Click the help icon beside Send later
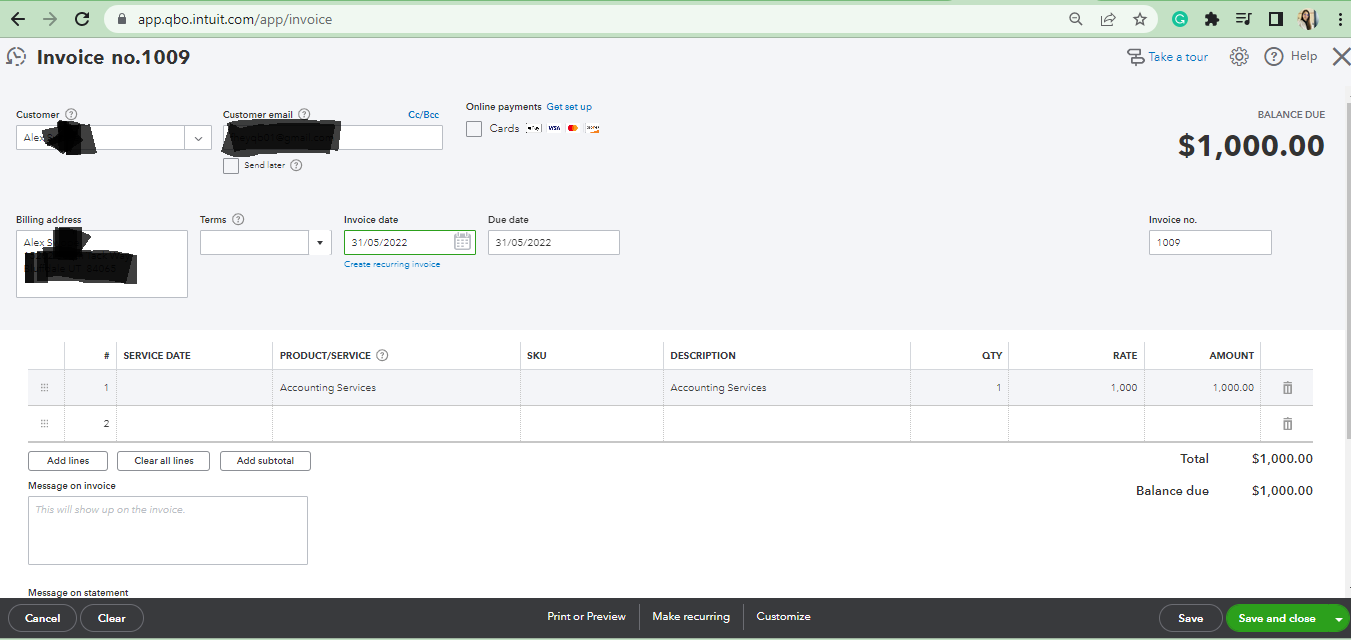The width and height of the screenshot is (1351, 640). coord(296,166)
